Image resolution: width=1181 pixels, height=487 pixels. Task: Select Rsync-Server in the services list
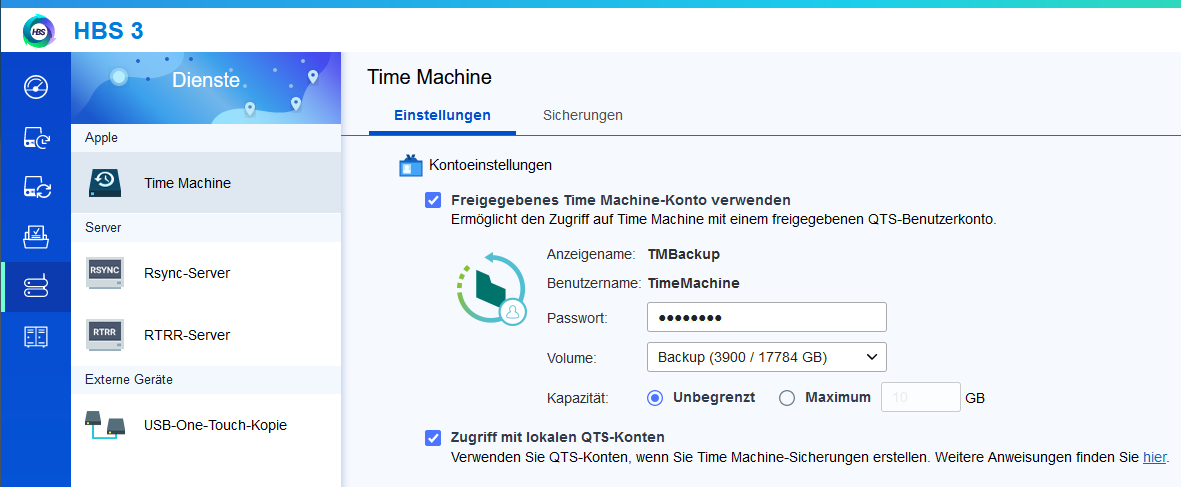click(x=206, y=274)
